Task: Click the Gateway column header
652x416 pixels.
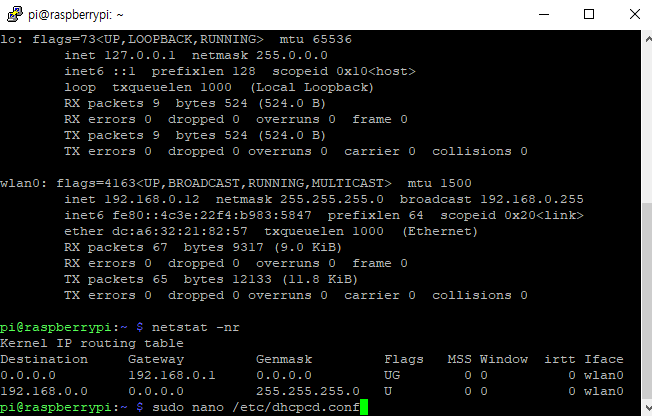Action: coord(156,359)
